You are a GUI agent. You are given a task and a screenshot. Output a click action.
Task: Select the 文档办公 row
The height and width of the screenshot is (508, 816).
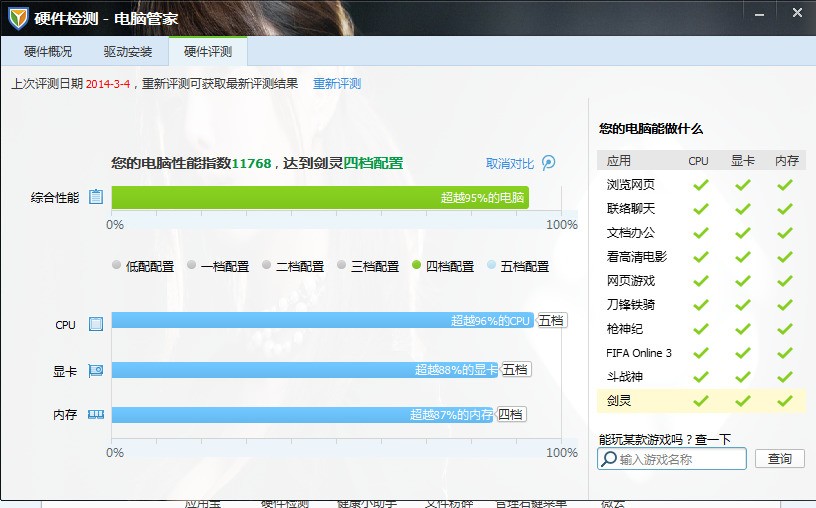701,233
